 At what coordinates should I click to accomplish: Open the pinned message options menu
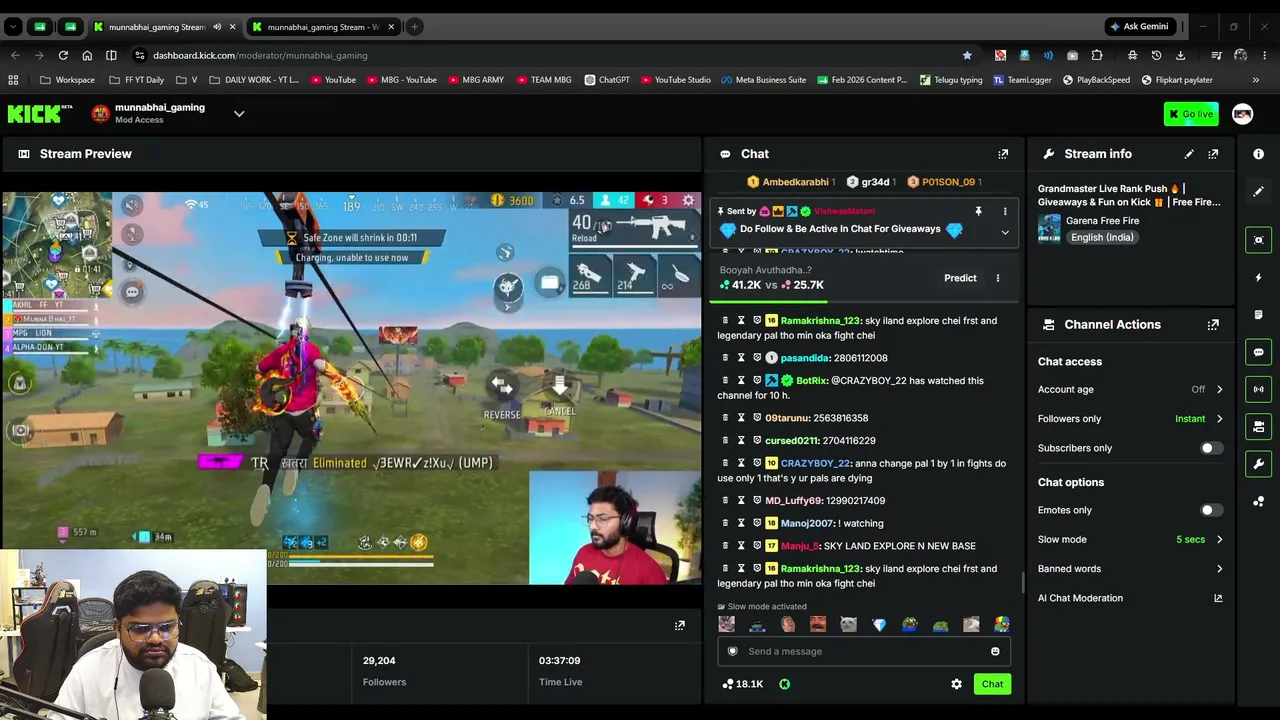coord(1005,212)
